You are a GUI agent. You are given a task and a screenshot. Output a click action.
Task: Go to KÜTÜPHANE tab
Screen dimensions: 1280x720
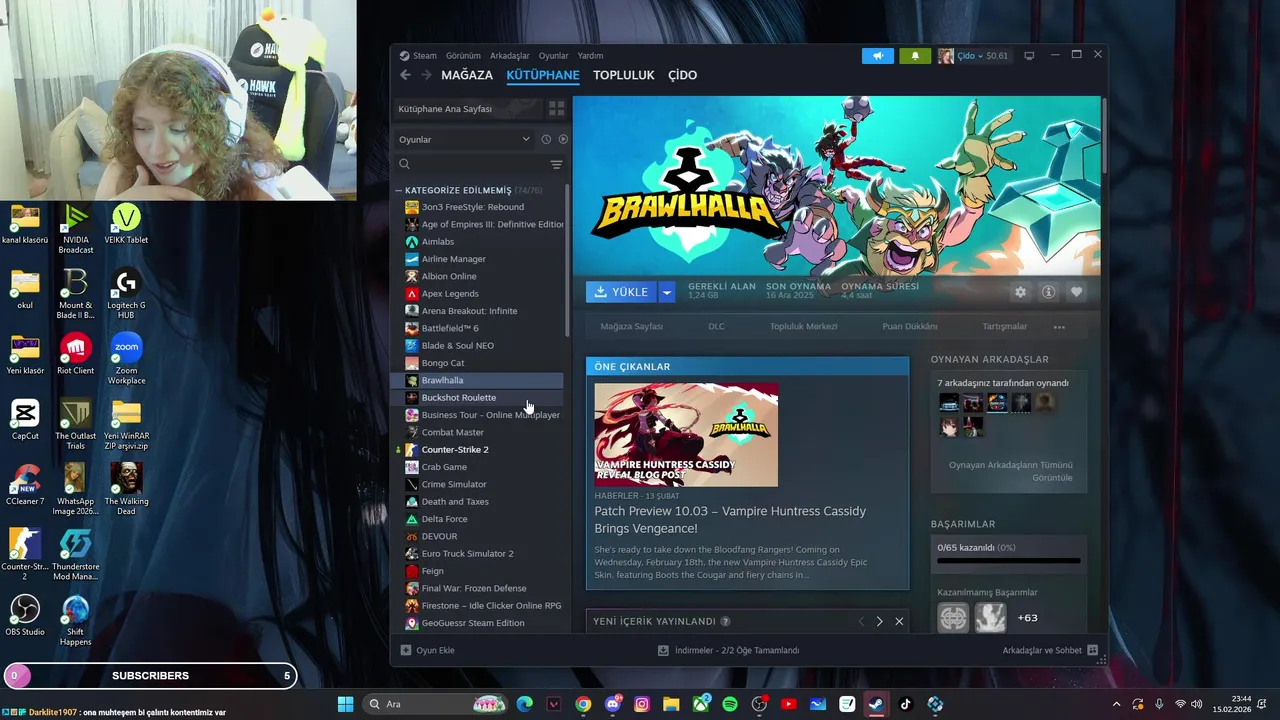pos(543,75)
